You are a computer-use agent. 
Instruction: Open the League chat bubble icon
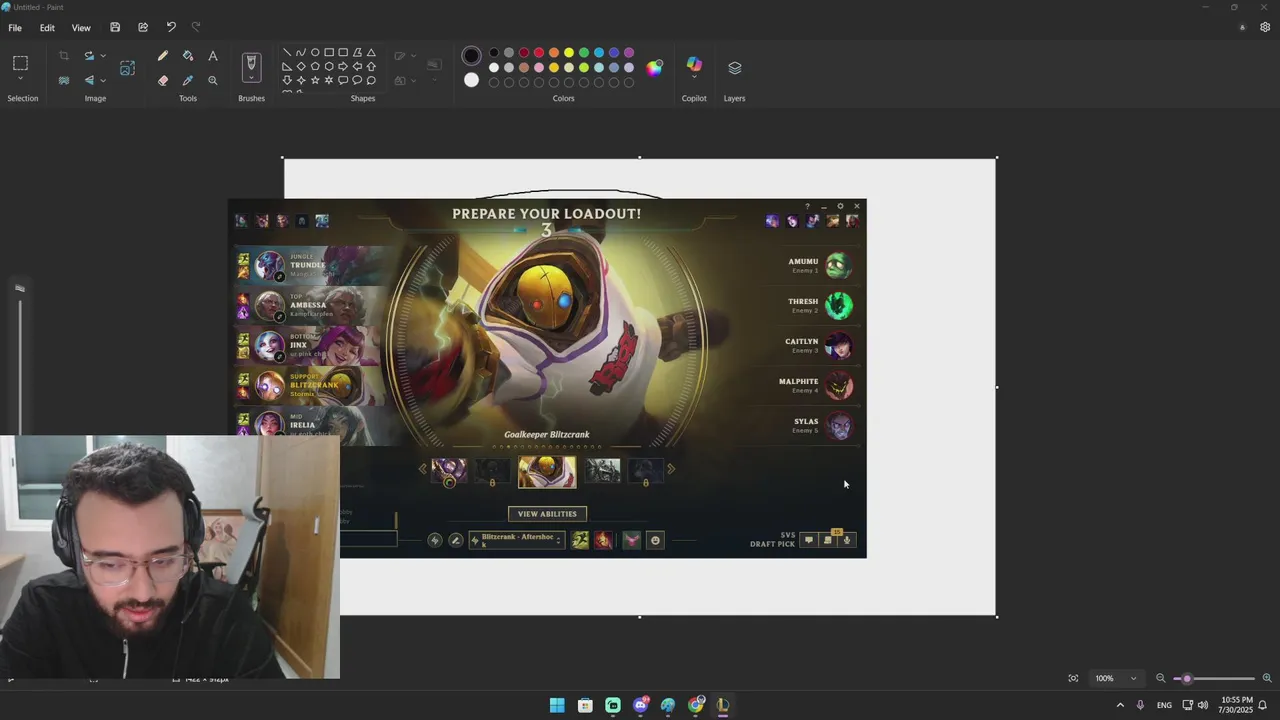pyautogui.click(x=809, y=540)
